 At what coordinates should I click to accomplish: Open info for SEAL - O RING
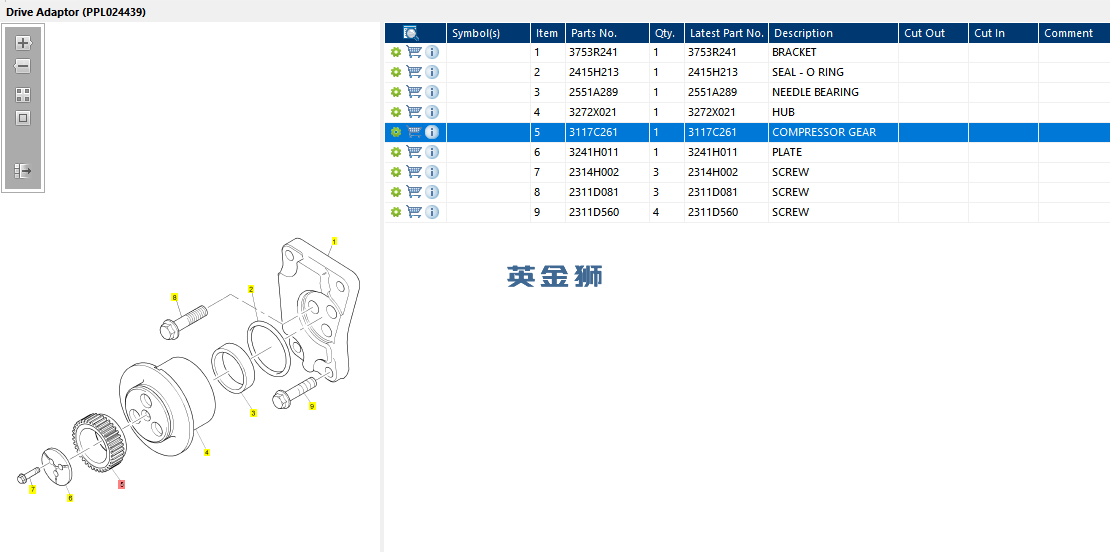pos(432,72)
